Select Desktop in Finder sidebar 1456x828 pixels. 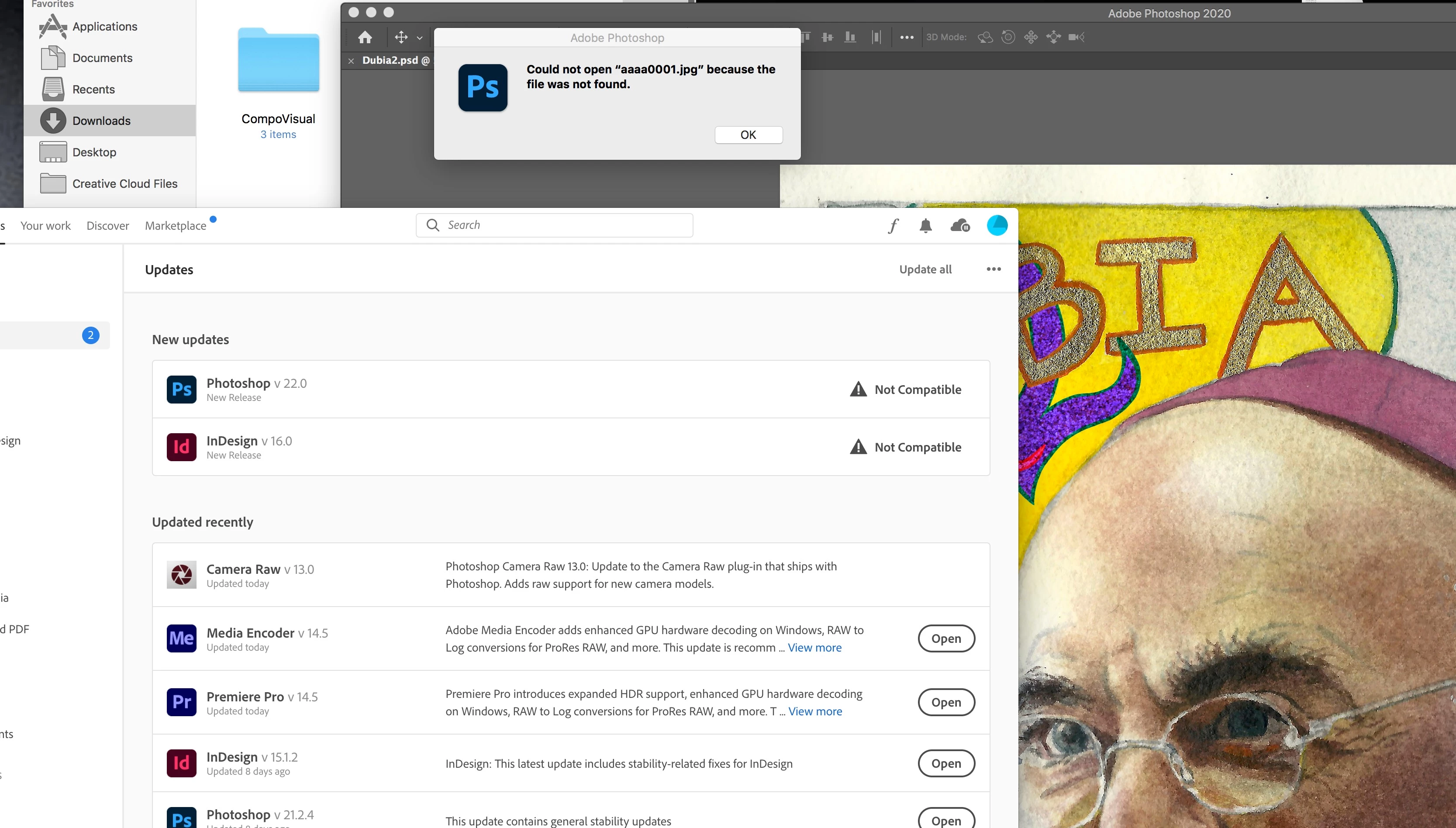[94, 152]
